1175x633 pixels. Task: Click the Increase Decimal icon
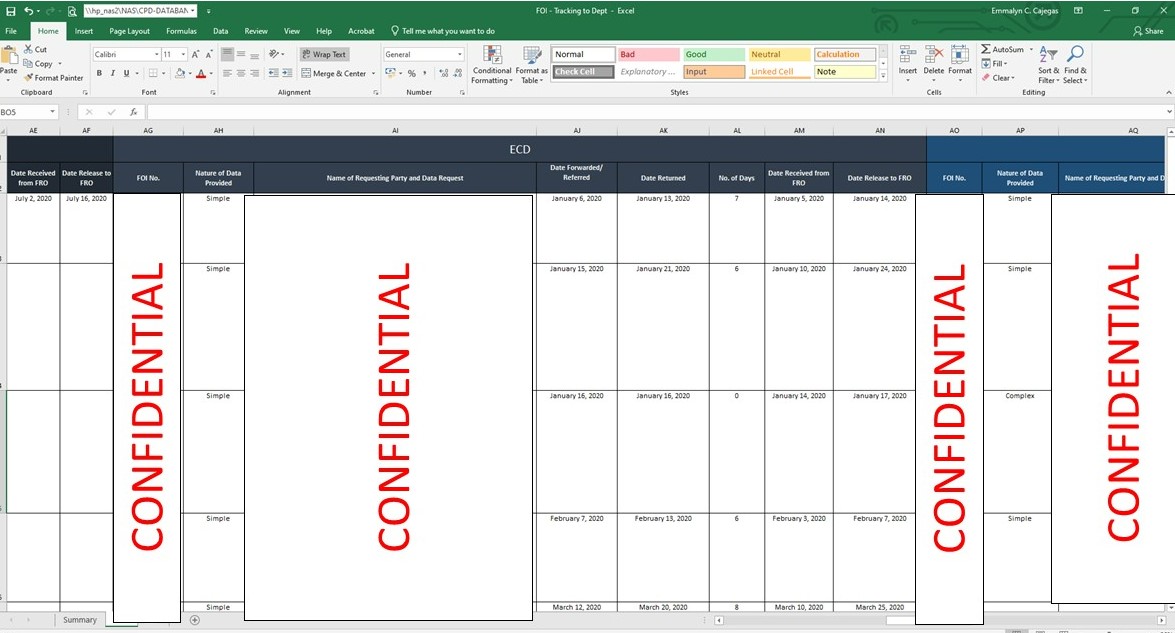tap(444, 73)
